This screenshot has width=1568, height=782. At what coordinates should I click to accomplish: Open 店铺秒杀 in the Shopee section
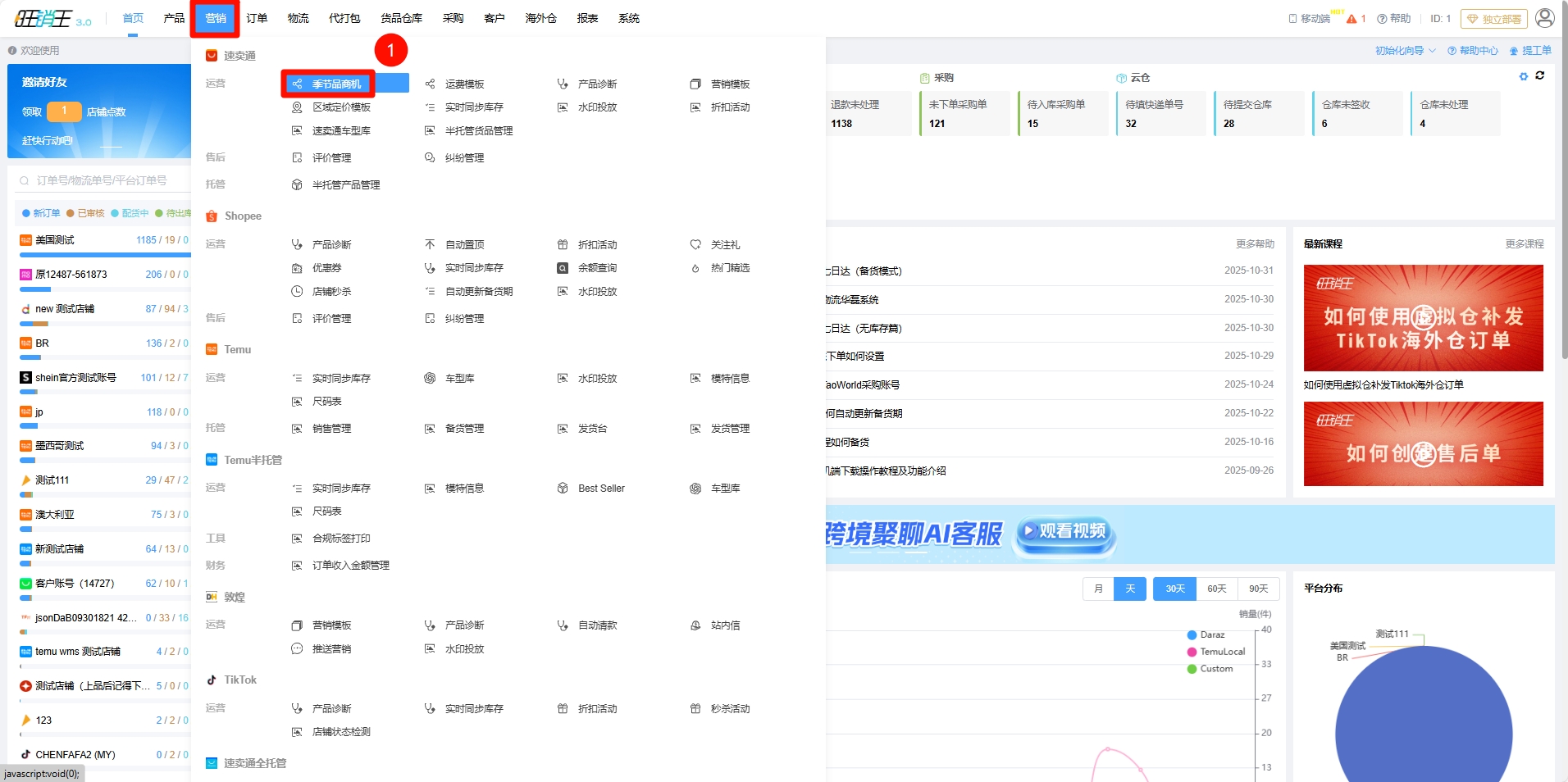click(331, 292)
